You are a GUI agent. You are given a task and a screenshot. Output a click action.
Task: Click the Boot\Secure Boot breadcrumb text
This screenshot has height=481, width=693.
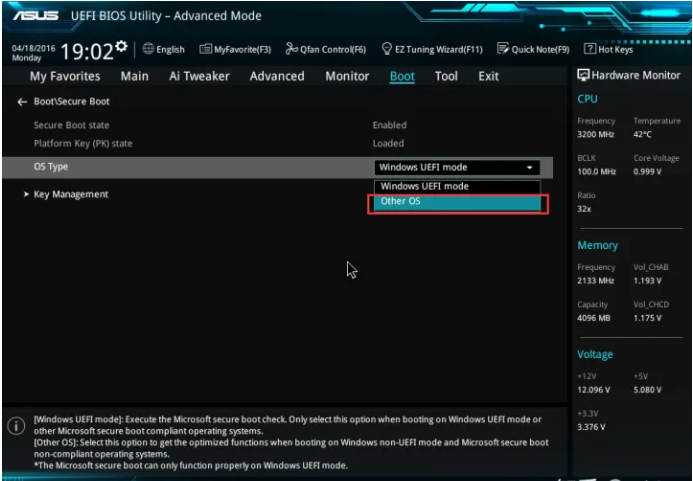click(72, 102)
